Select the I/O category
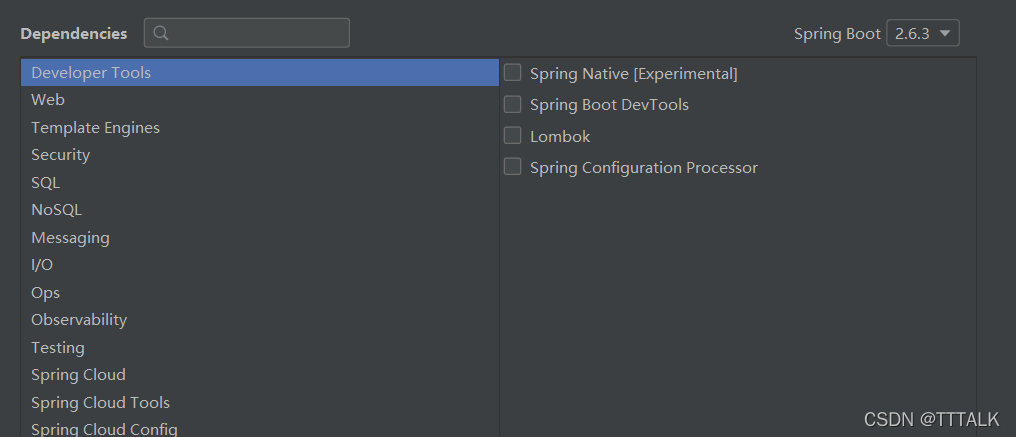This screenshot has height=437, width=1016. click(x=260, y=265)
